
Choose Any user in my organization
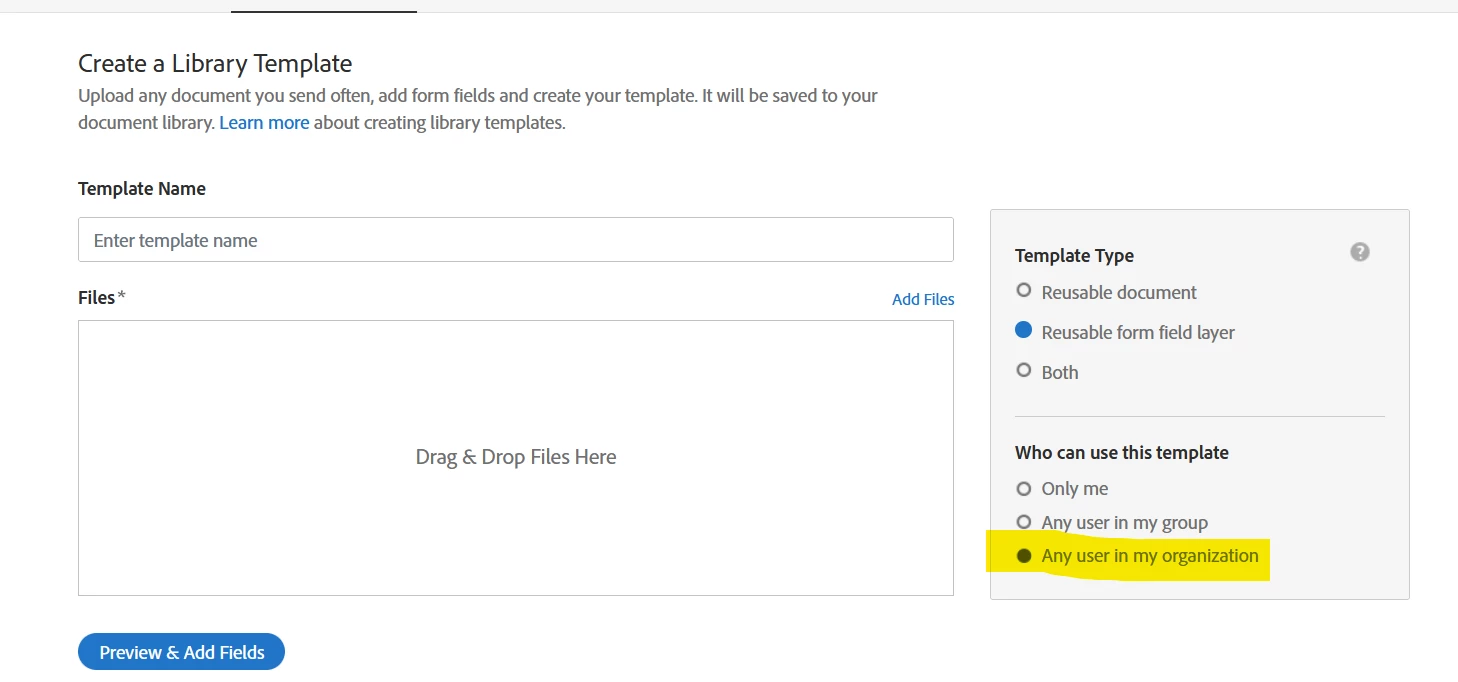(x=1023, y=556)
